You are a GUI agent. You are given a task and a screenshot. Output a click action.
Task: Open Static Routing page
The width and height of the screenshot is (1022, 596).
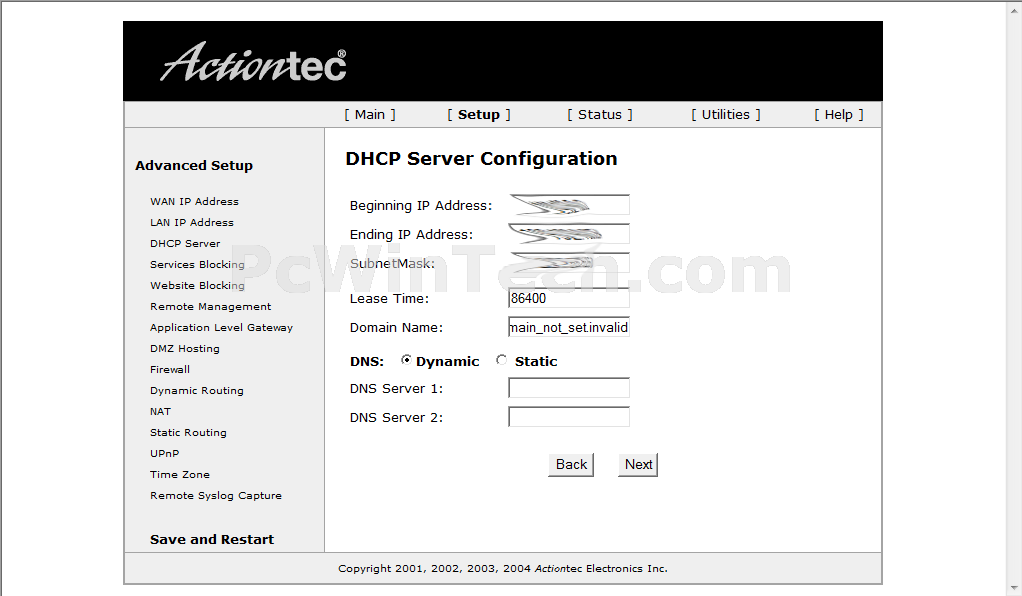[x=188, y=432]
